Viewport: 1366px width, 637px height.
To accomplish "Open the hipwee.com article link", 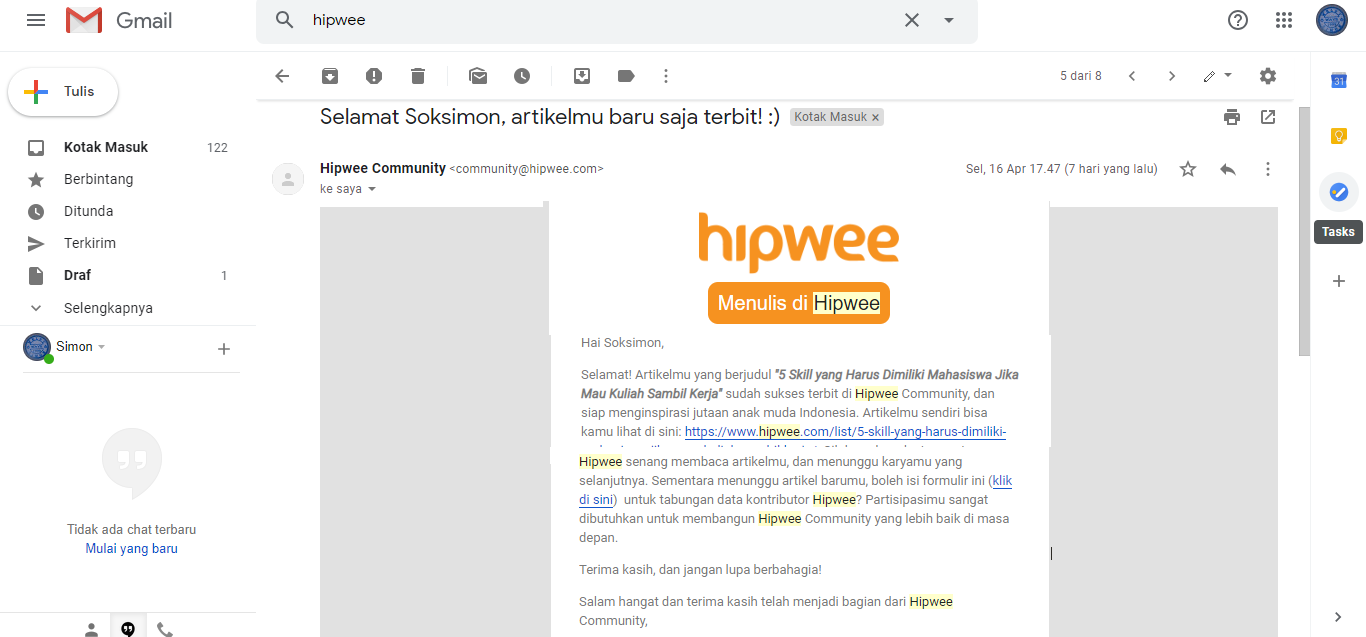I will (x=845, y=431).
